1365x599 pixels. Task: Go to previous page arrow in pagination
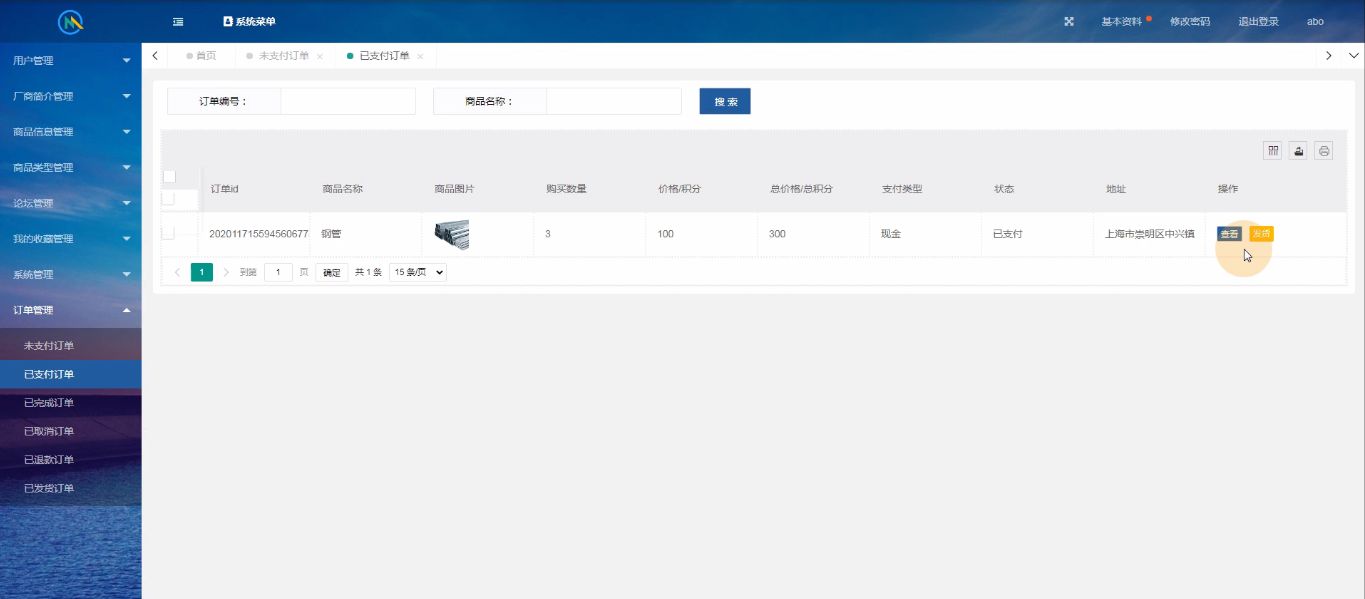(178, 272)
